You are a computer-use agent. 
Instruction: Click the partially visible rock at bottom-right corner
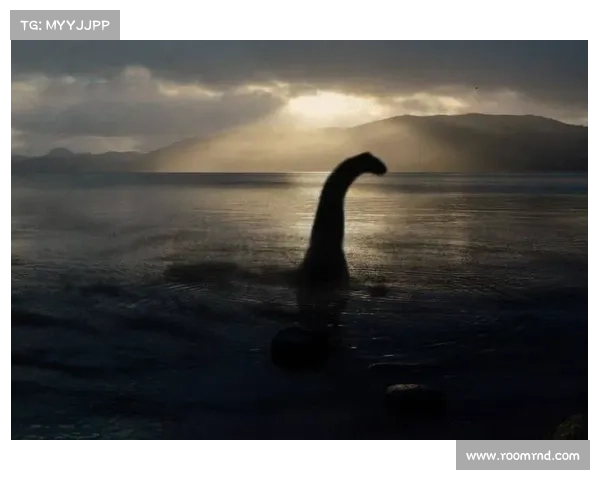point(574,428)
